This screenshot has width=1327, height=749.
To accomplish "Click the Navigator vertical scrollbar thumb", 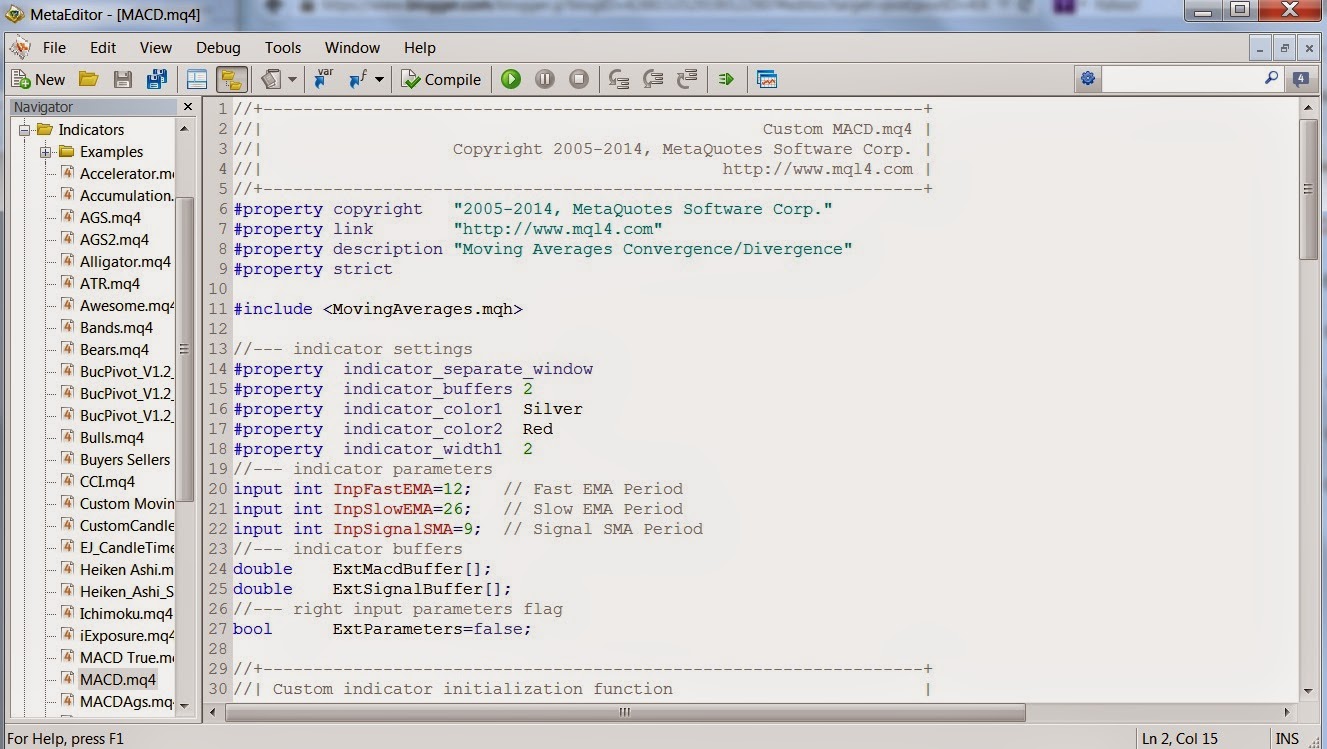I will [184, 349].
